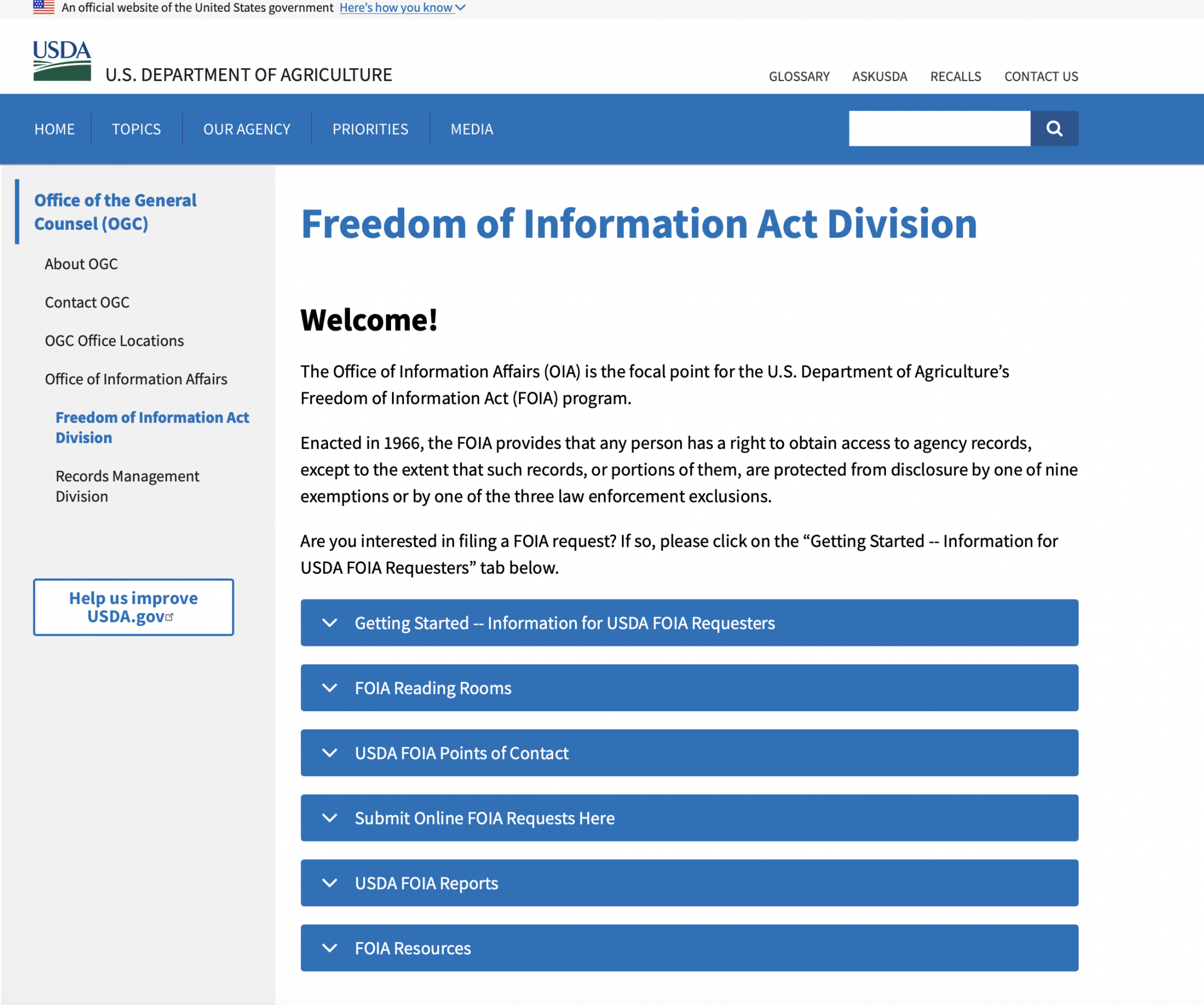Screen dimensions: 1204x1005
Task: Go to the Glossary page
Action: 800,76
